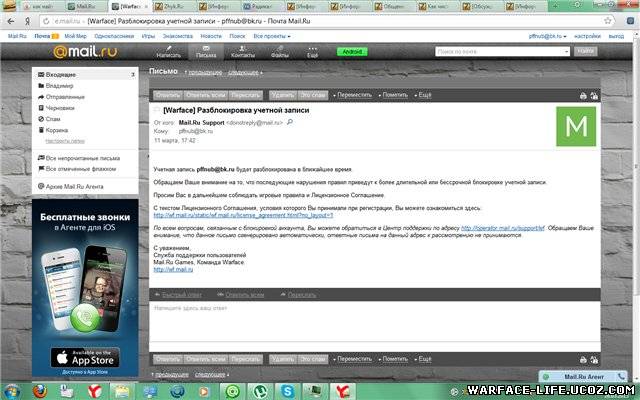Open the Письма tab in header
The image size is (640, 400).
click(x=206, y=52)
